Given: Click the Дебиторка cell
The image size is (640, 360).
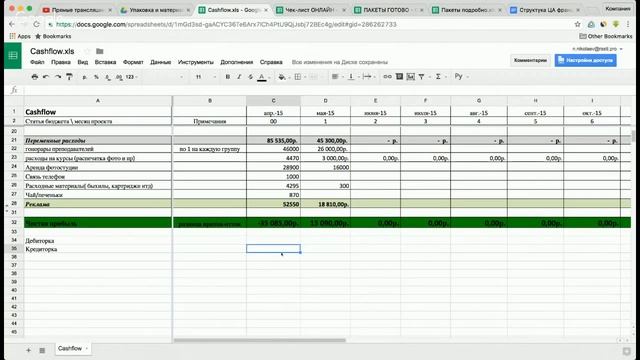Looking at the screenshot, I should coord(98,241).
